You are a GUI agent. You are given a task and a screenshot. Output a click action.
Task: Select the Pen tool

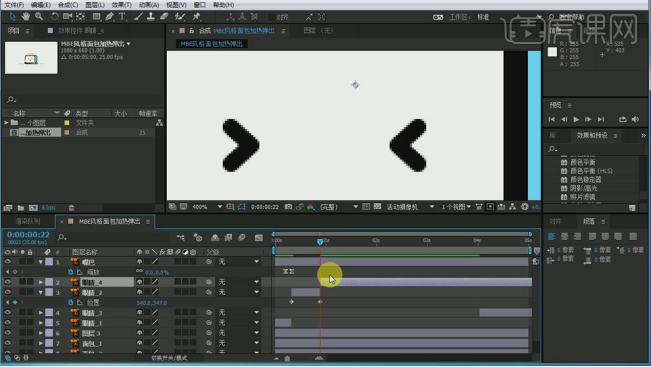click(109, 17)
